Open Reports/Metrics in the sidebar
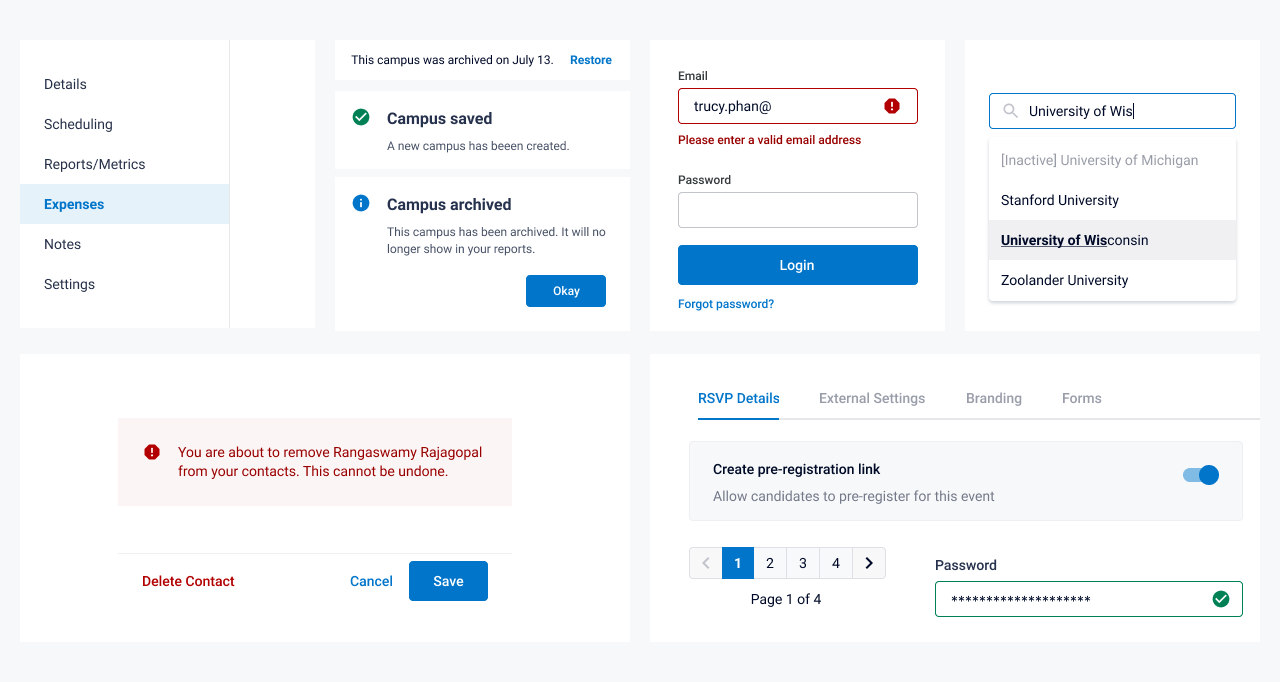Screen dimensions: 1280x682 (x=95, y=164)
